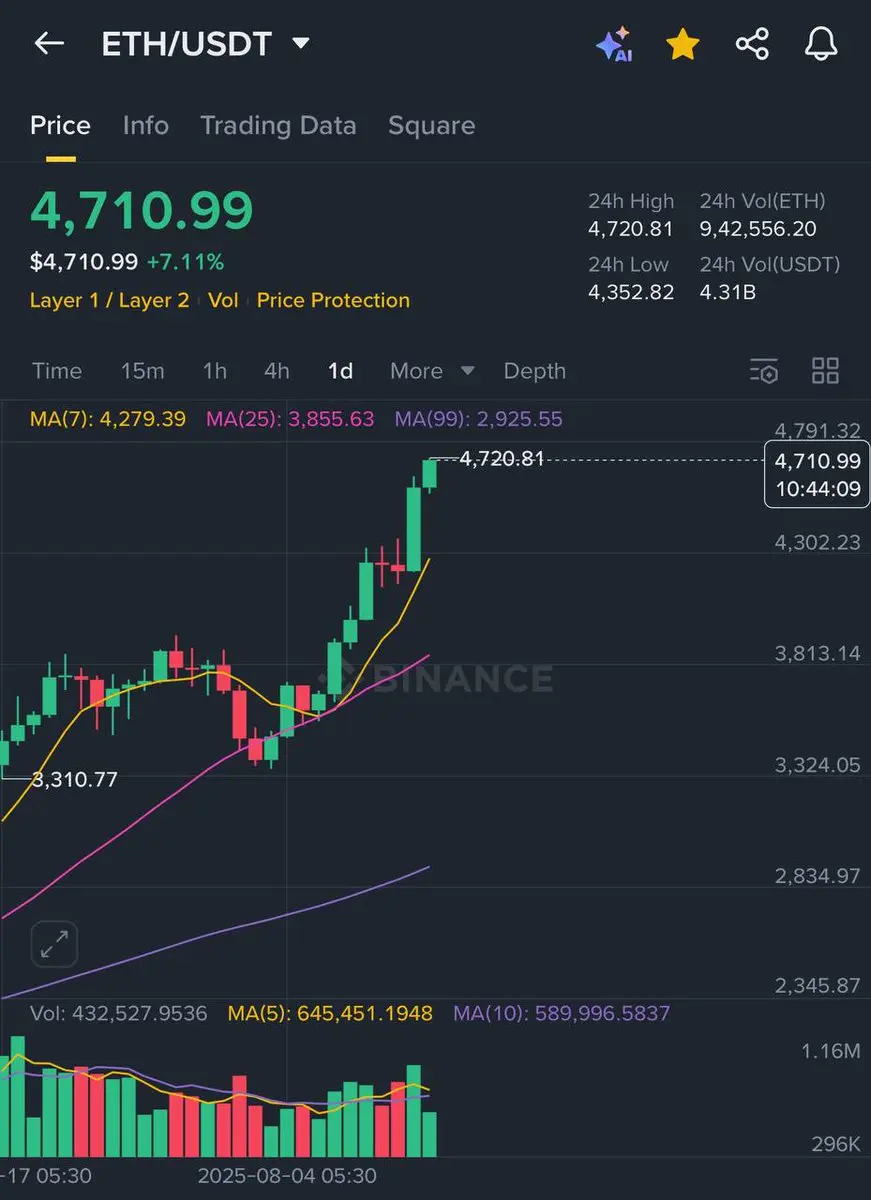Open the Depth chart view
The image size is (871, 1200).
click(x=534, y=371)
